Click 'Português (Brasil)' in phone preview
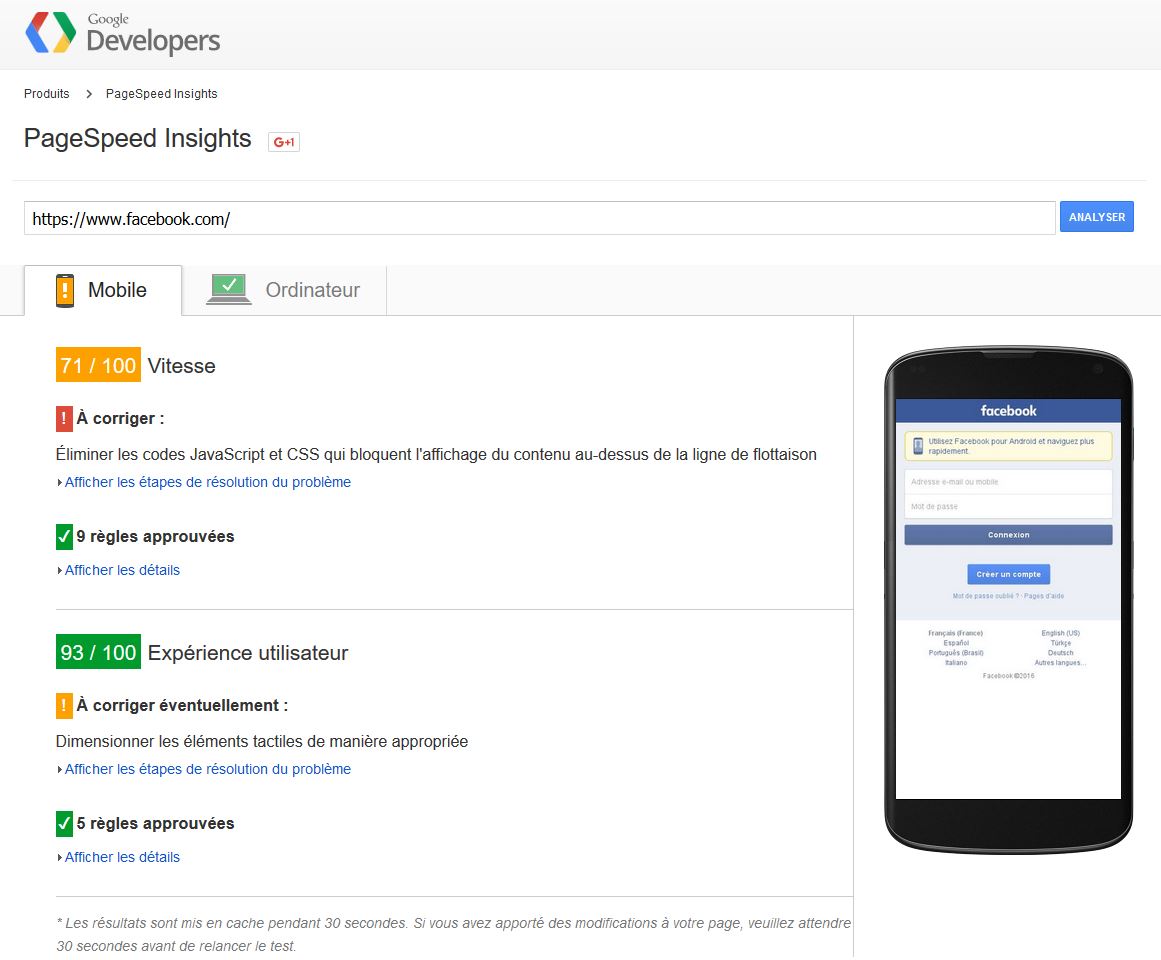Image resolution: width=1161 pixels, height=960 pixels. tap(956, 653)
